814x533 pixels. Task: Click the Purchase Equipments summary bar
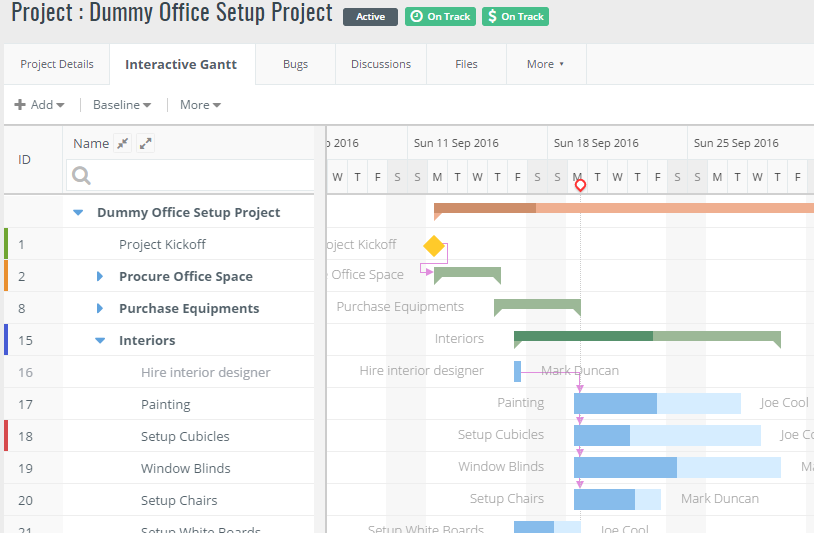537,305
